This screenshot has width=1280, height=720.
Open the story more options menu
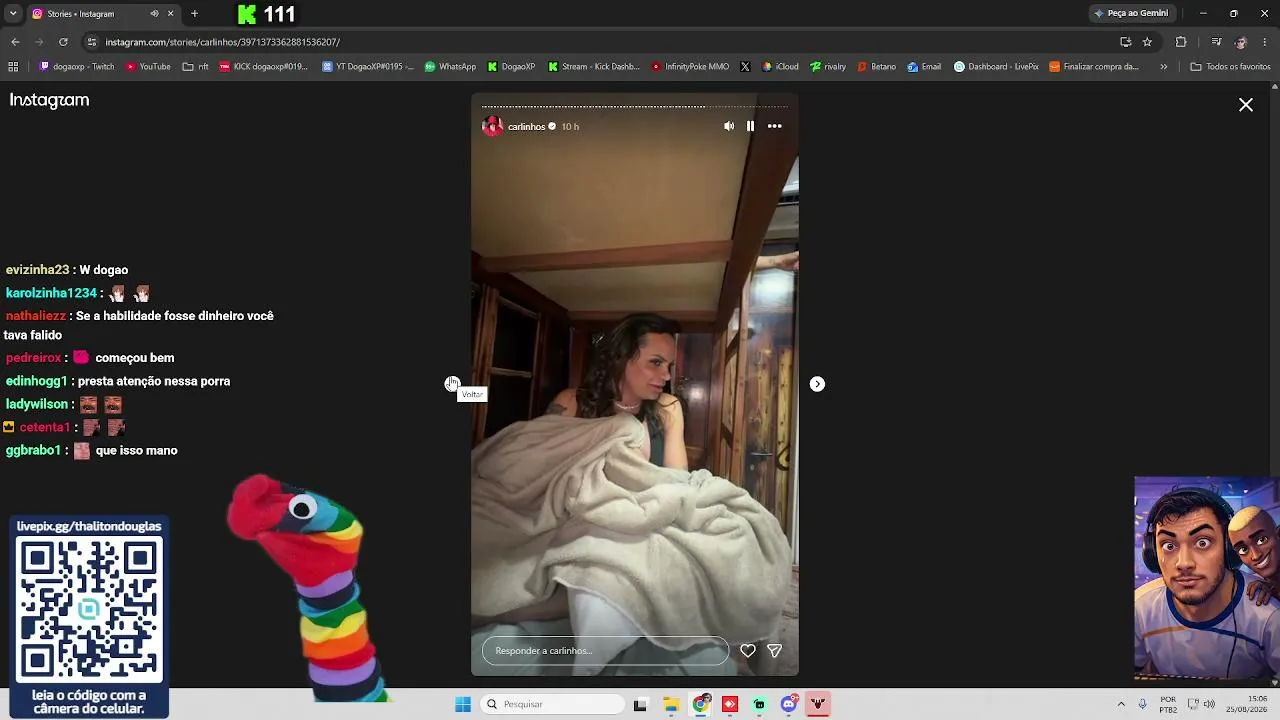tap(775, 126)
